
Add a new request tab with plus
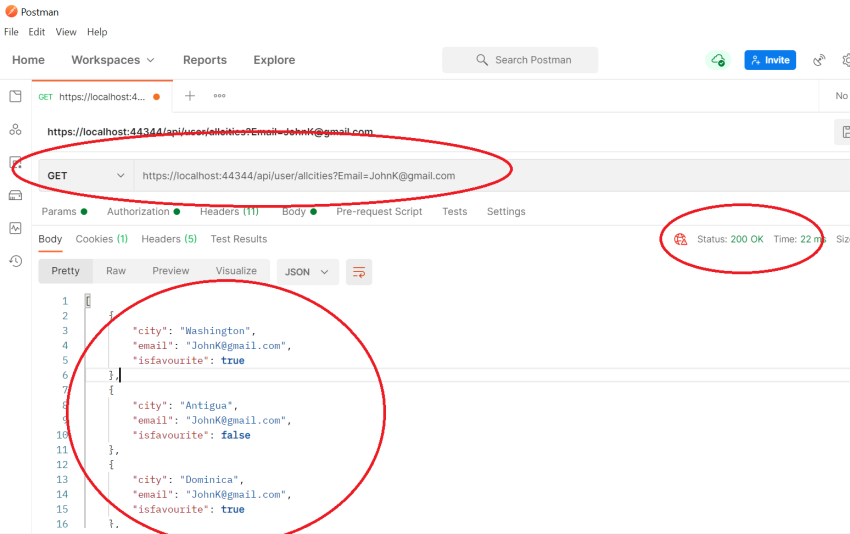coord(190,96)
